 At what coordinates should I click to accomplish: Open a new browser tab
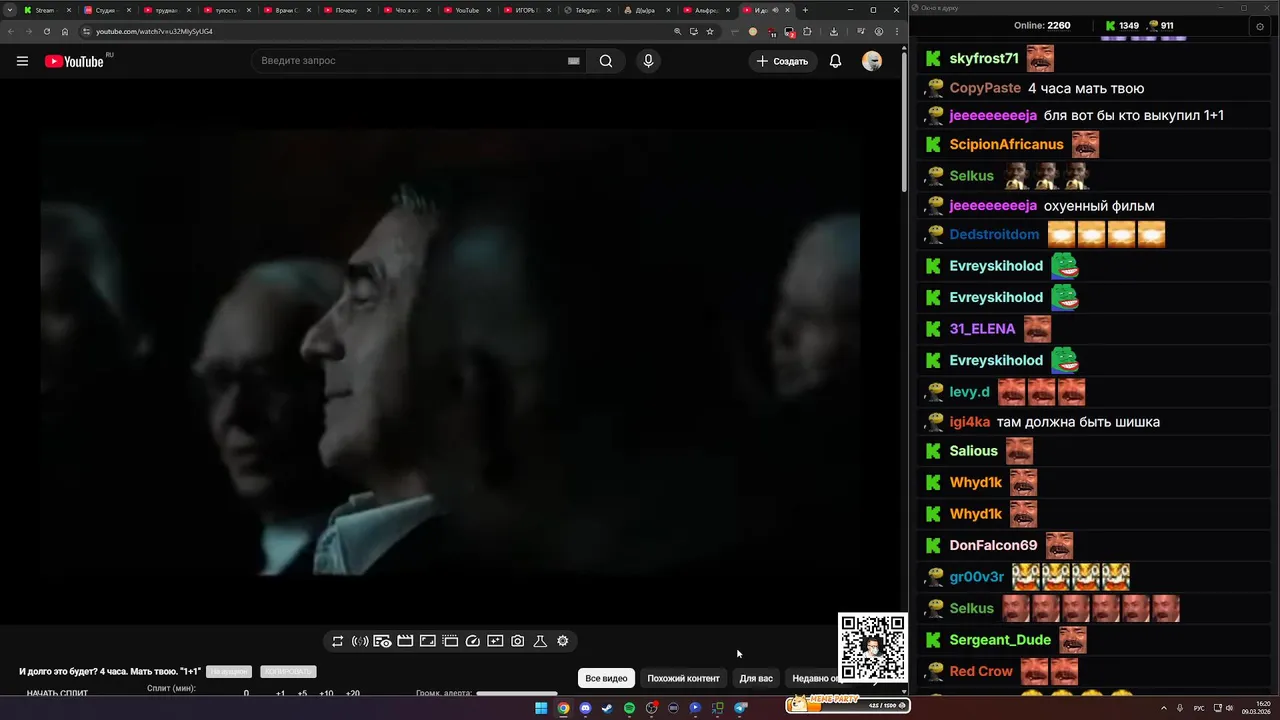pyautogui.click(x=805, y=10)
